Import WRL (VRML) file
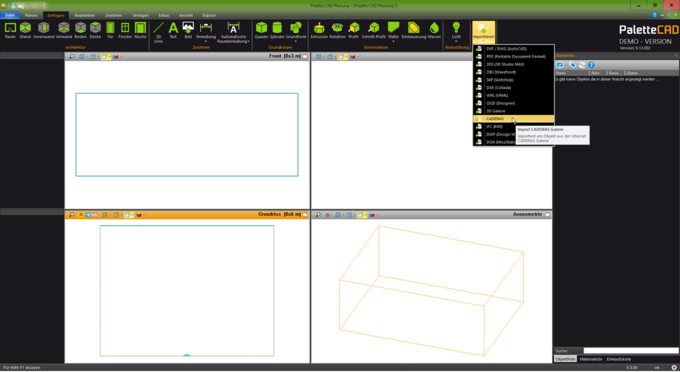The height and width of the screenshot is (372, 680). tap(513, 95)
